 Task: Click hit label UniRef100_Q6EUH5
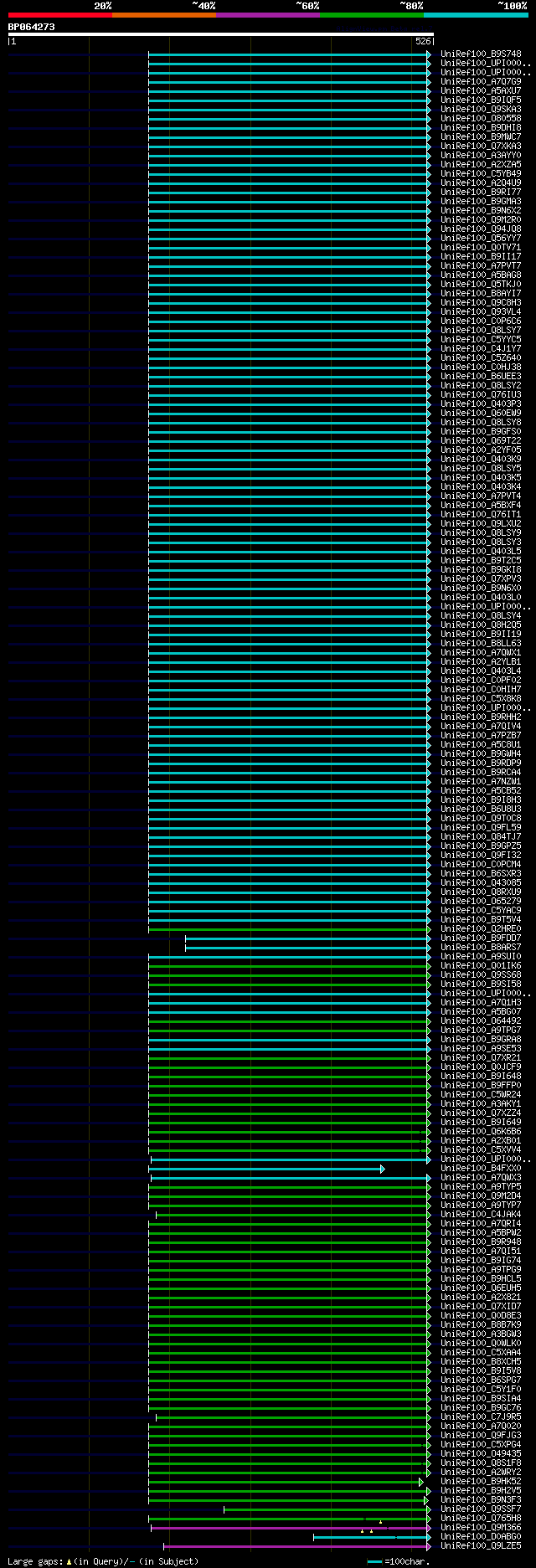[x=481, y=1288]
